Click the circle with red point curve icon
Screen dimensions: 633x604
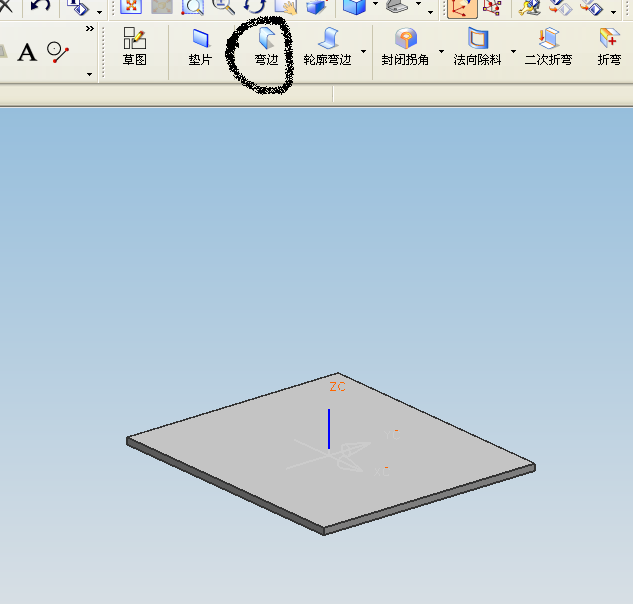pos(58,52)
